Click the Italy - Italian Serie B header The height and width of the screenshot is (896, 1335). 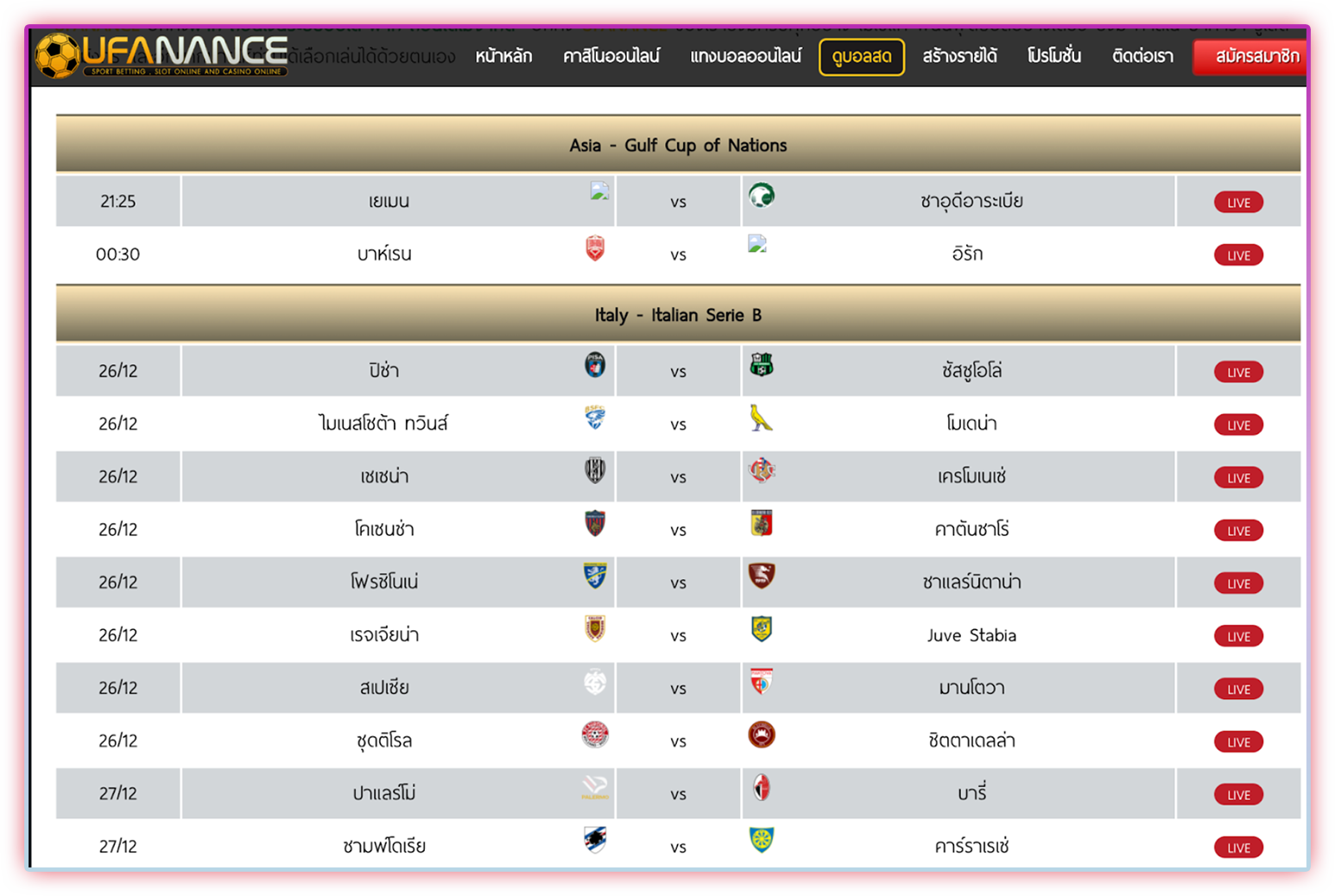678,315
